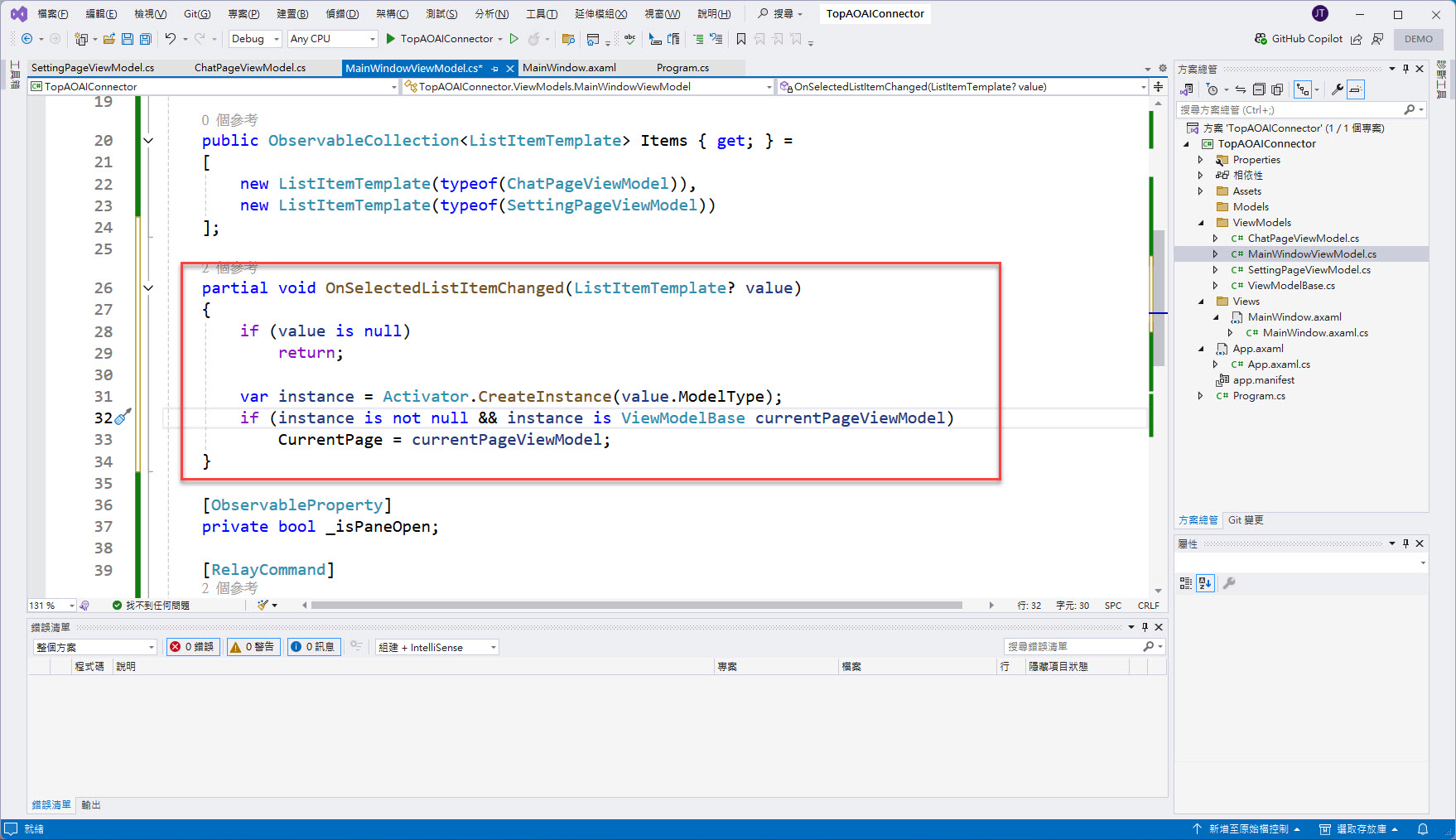Image resolution: width=1456 pixels, height=840 pixels.
Task: Click the horizontal scrollbar of the code editor
Action: [636, 606]
